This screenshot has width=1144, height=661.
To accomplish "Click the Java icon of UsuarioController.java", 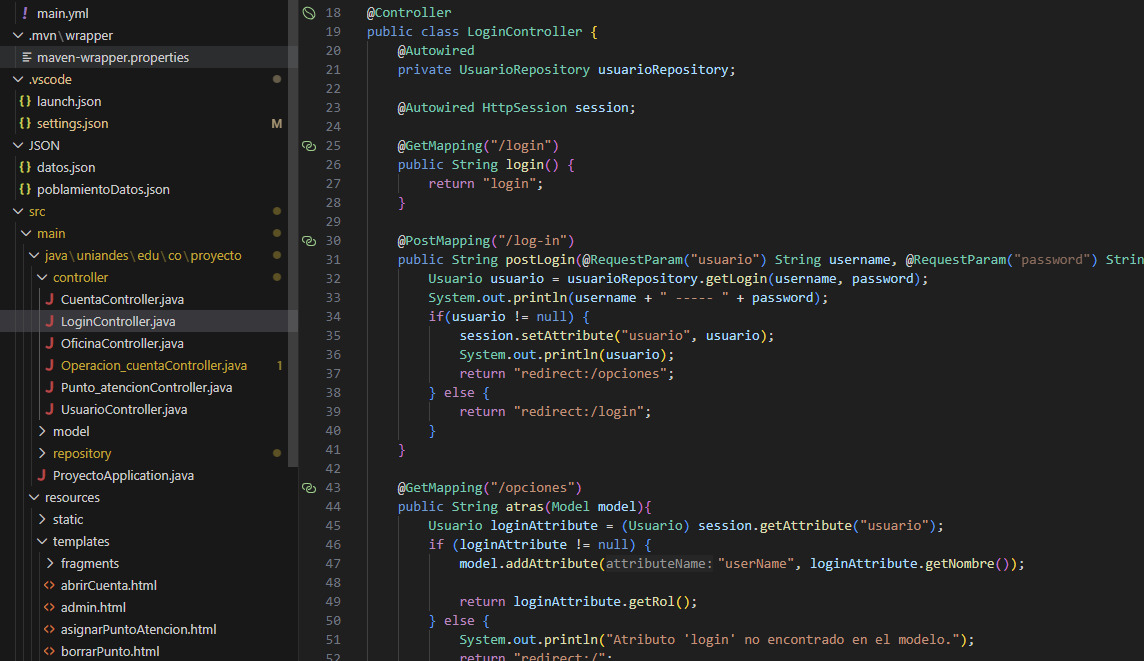I will (50, 409).
